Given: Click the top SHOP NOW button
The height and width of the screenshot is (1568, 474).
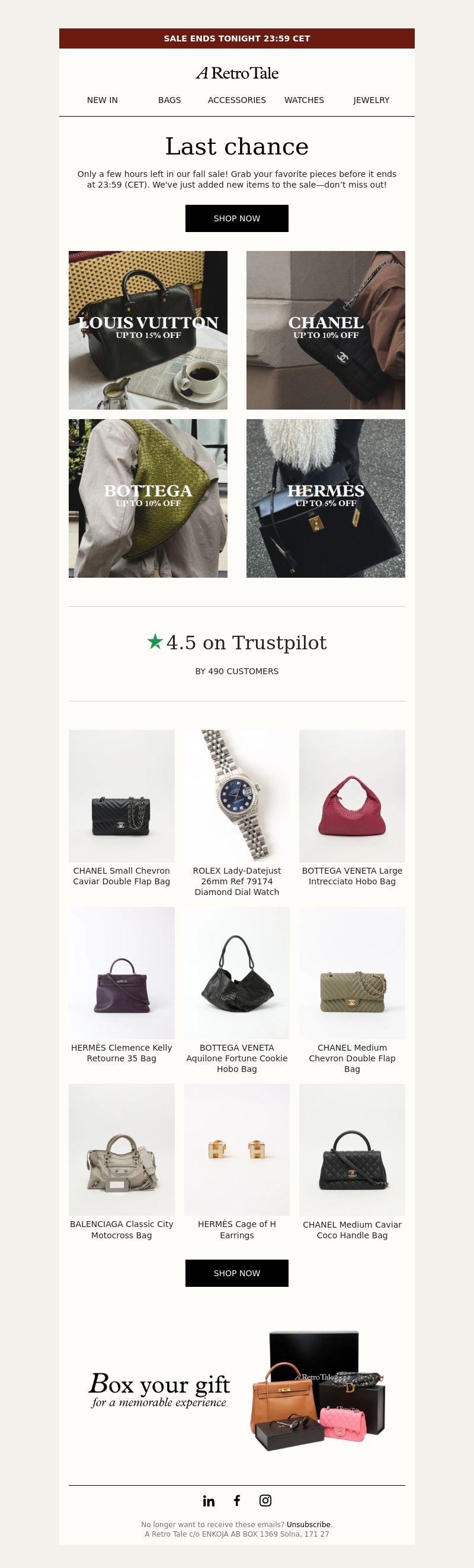Looking at the screenshot, I should [x=237, y=218].
